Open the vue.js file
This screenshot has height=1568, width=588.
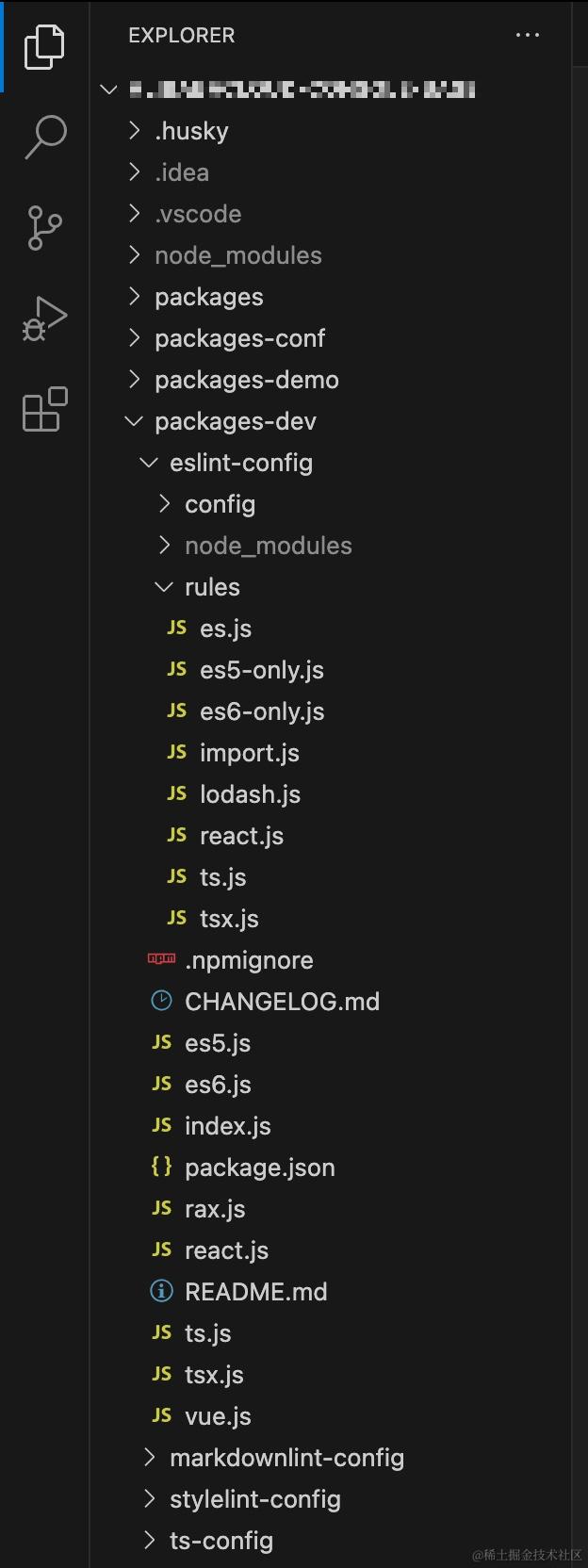tap(218, 1416)
